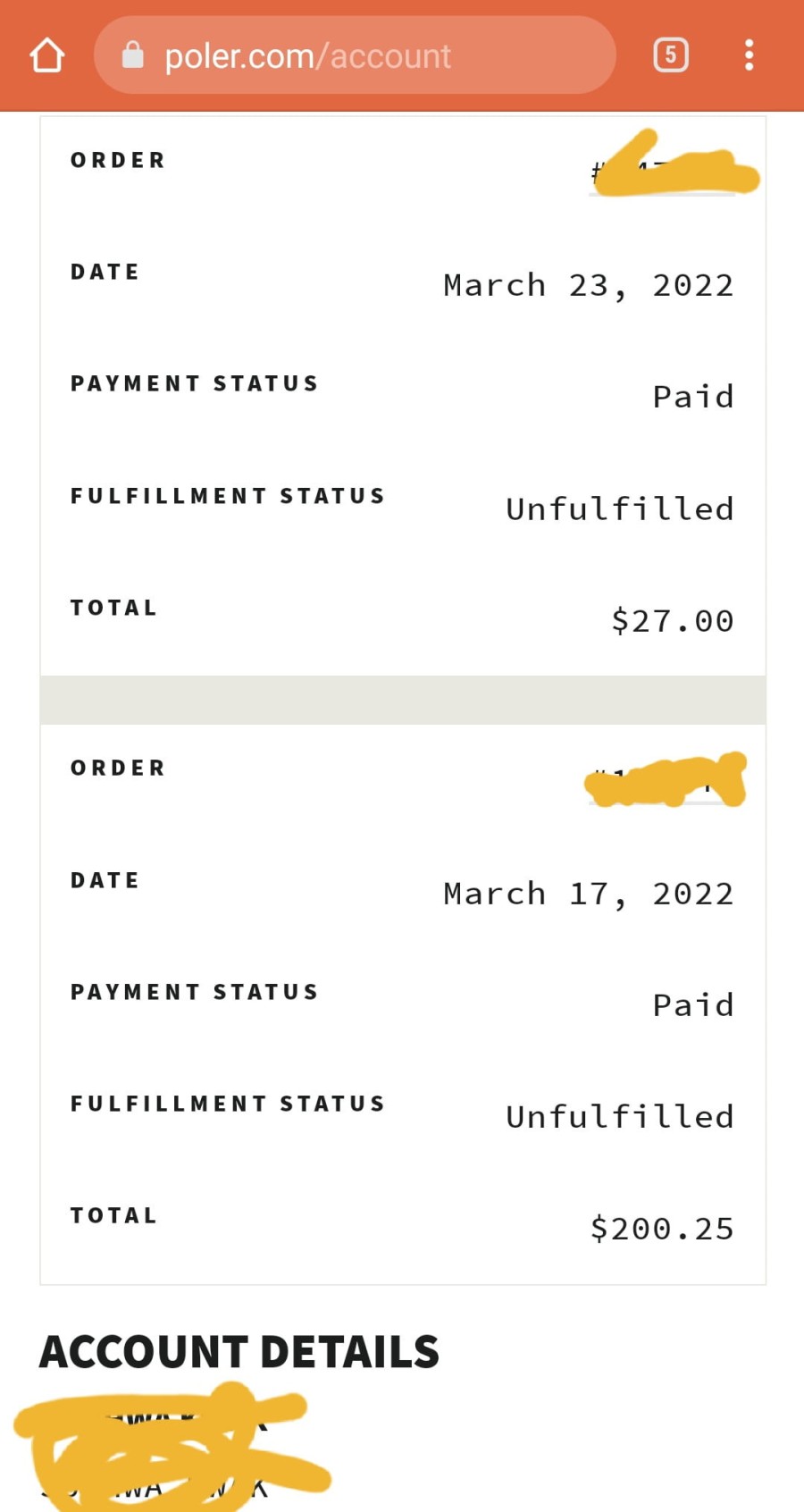Select the March 23, 2022 date text
Screen dimensions: 804x1512
point(588,286)
